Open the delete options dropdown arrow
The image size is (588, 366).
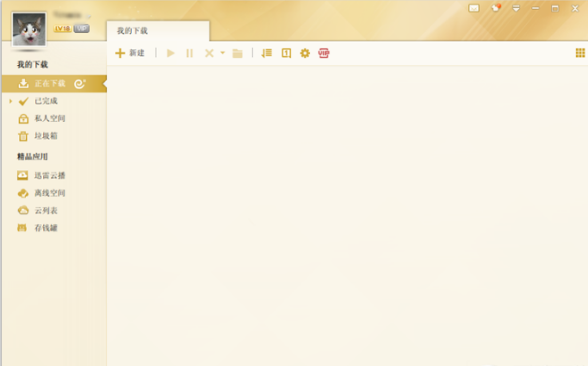click(x=222, y=53)
